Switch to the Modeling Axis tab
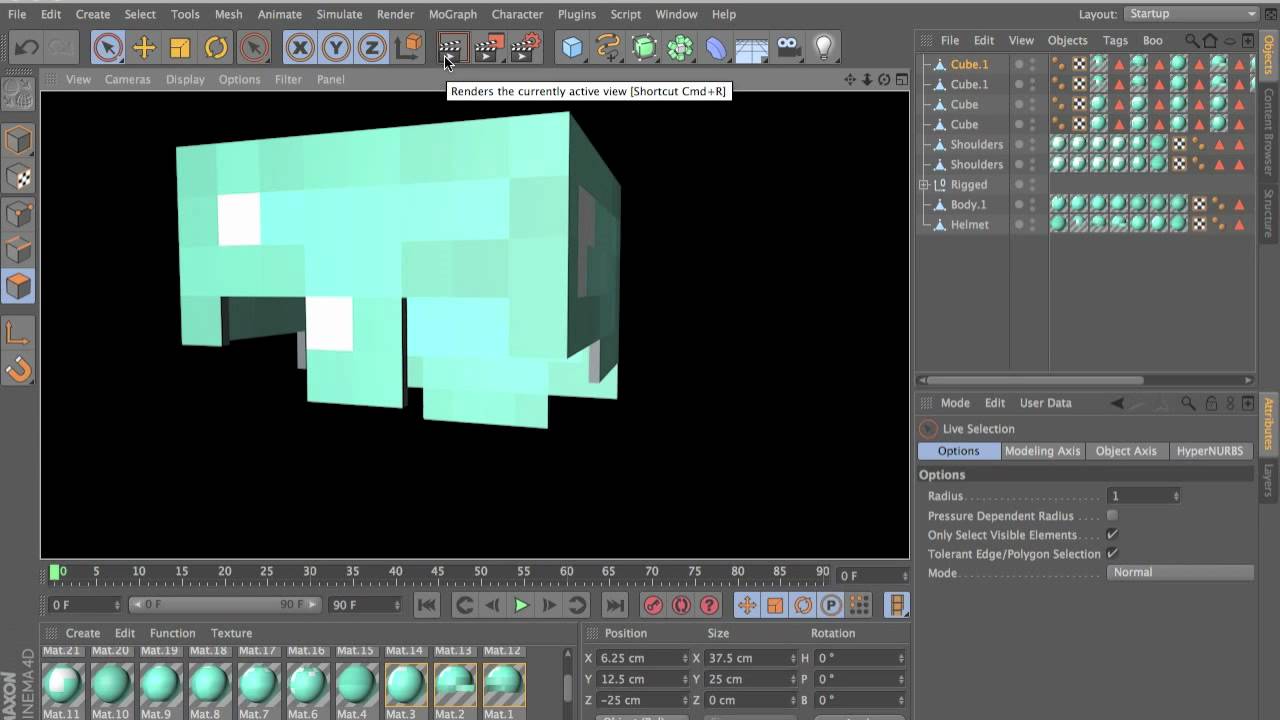The image size is (1280, 720). [1042, 451]
